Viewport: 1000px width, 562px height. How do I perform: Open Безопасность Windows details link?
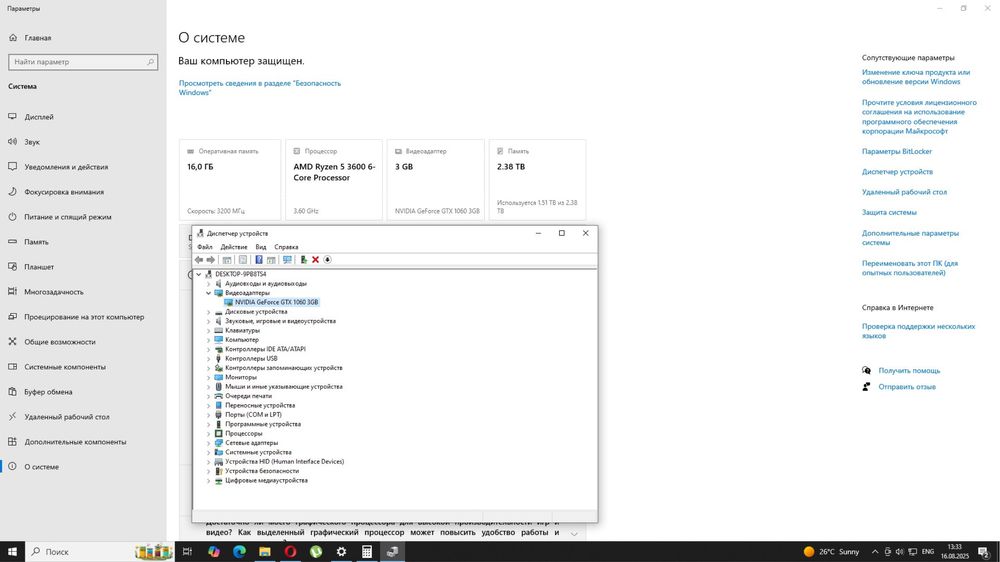pyautogui.click(x=260, y=87)
